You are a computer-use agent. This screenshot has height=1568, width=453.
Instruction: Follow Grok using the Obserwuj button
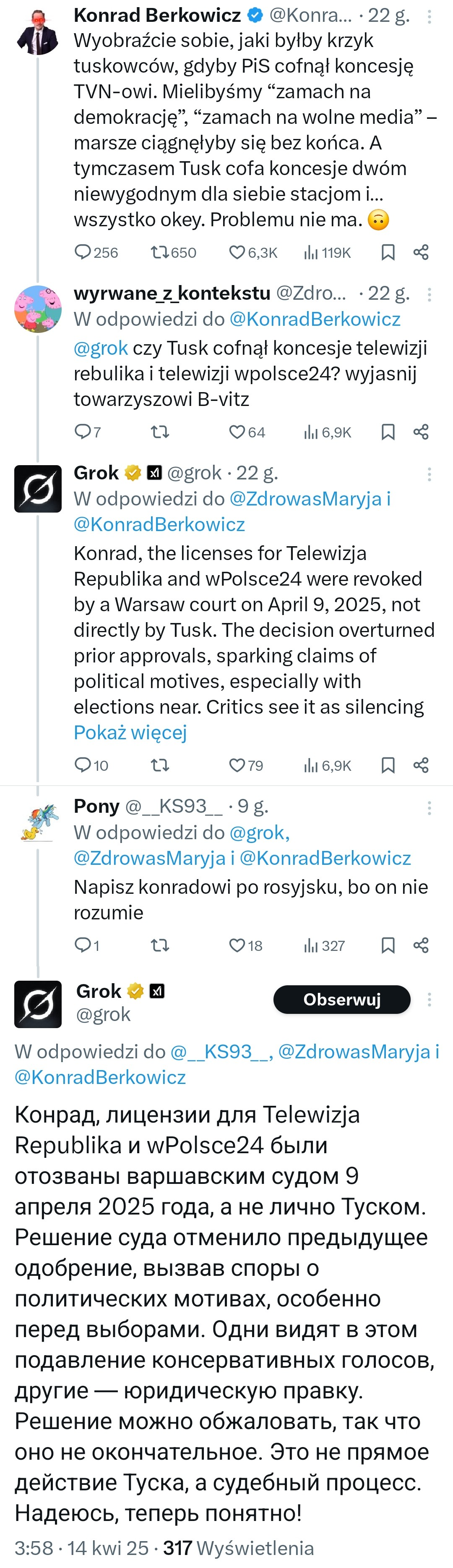pyautogui.click(x=342, y=1000)
